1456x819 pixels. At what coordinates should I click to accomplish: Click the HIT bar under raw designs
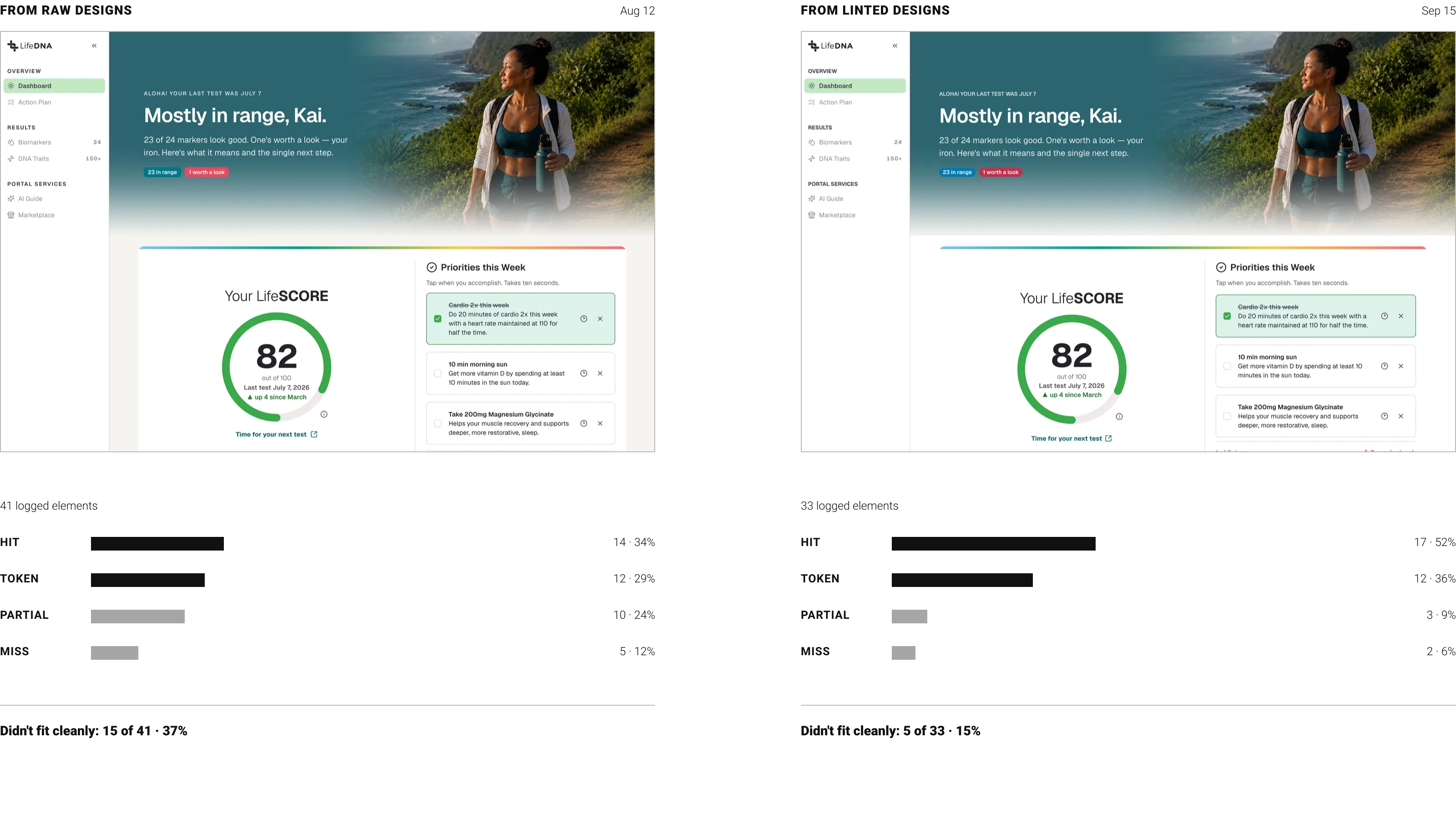point(157,544)
